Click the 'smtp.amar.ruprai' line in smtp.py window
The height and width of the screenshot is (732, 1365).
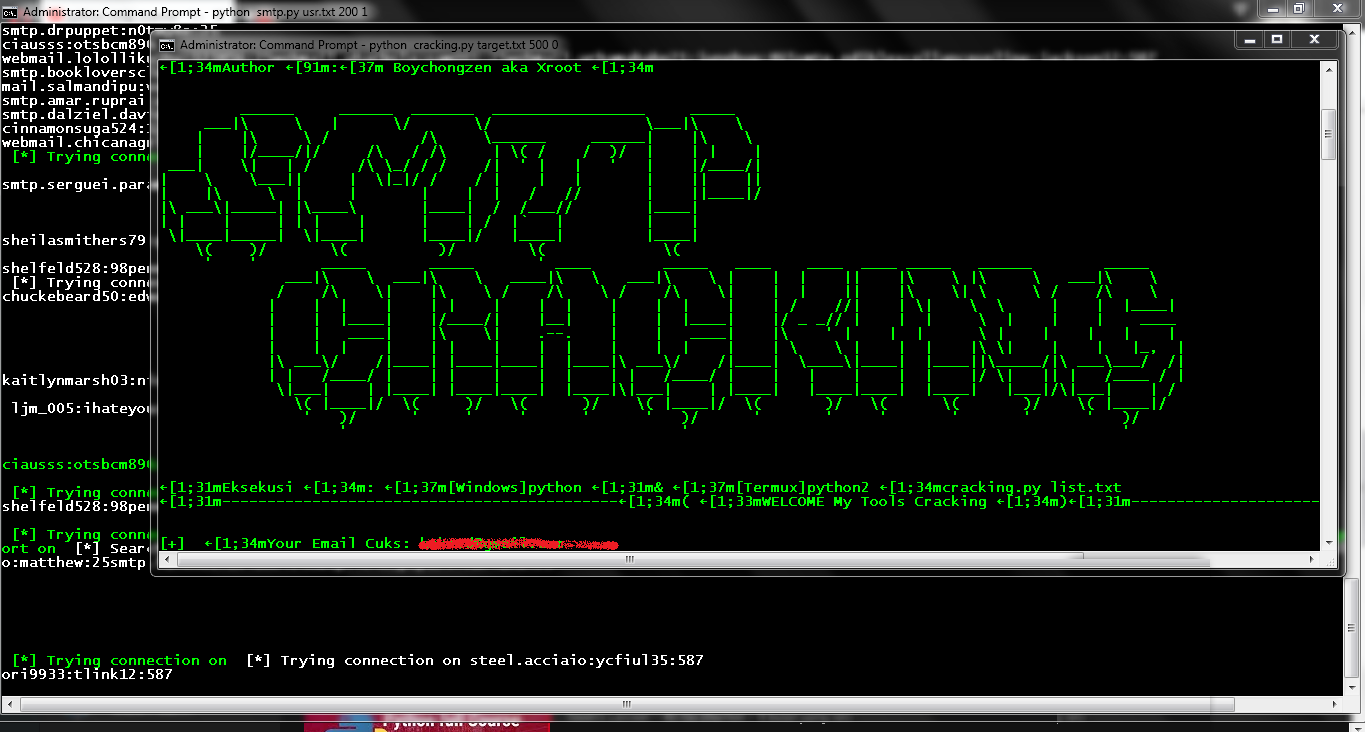[x=76, y=101]
